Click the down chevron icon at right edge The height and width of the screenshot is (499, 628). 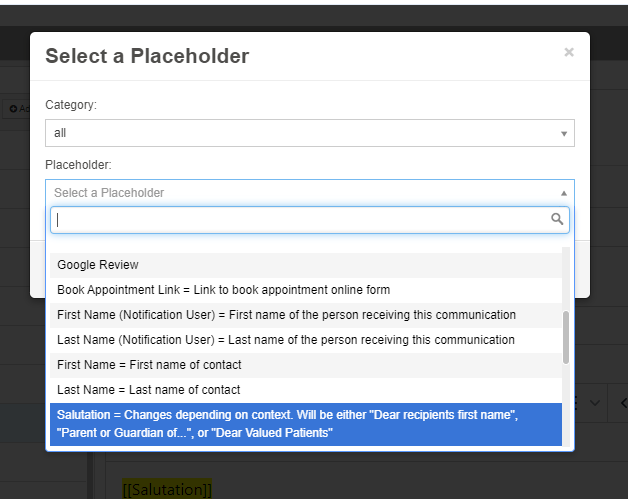click(594, 403)
